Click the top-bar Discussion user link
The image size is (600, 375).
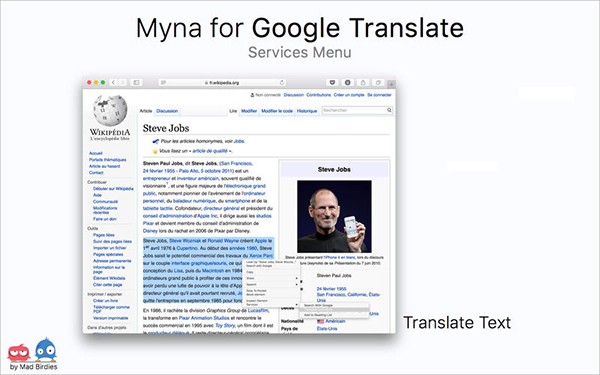click(x=293, y=95)
